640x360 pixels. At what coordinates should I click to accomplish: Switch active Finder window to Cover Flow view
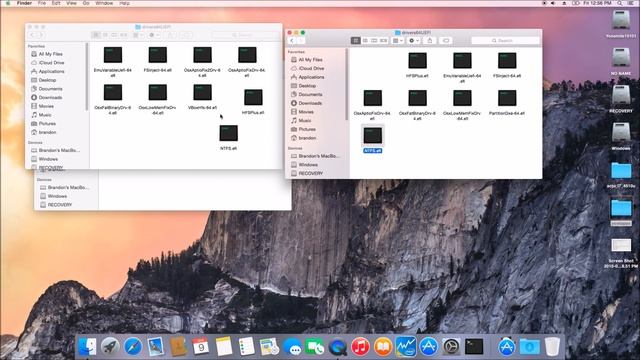tap(383, 40)
